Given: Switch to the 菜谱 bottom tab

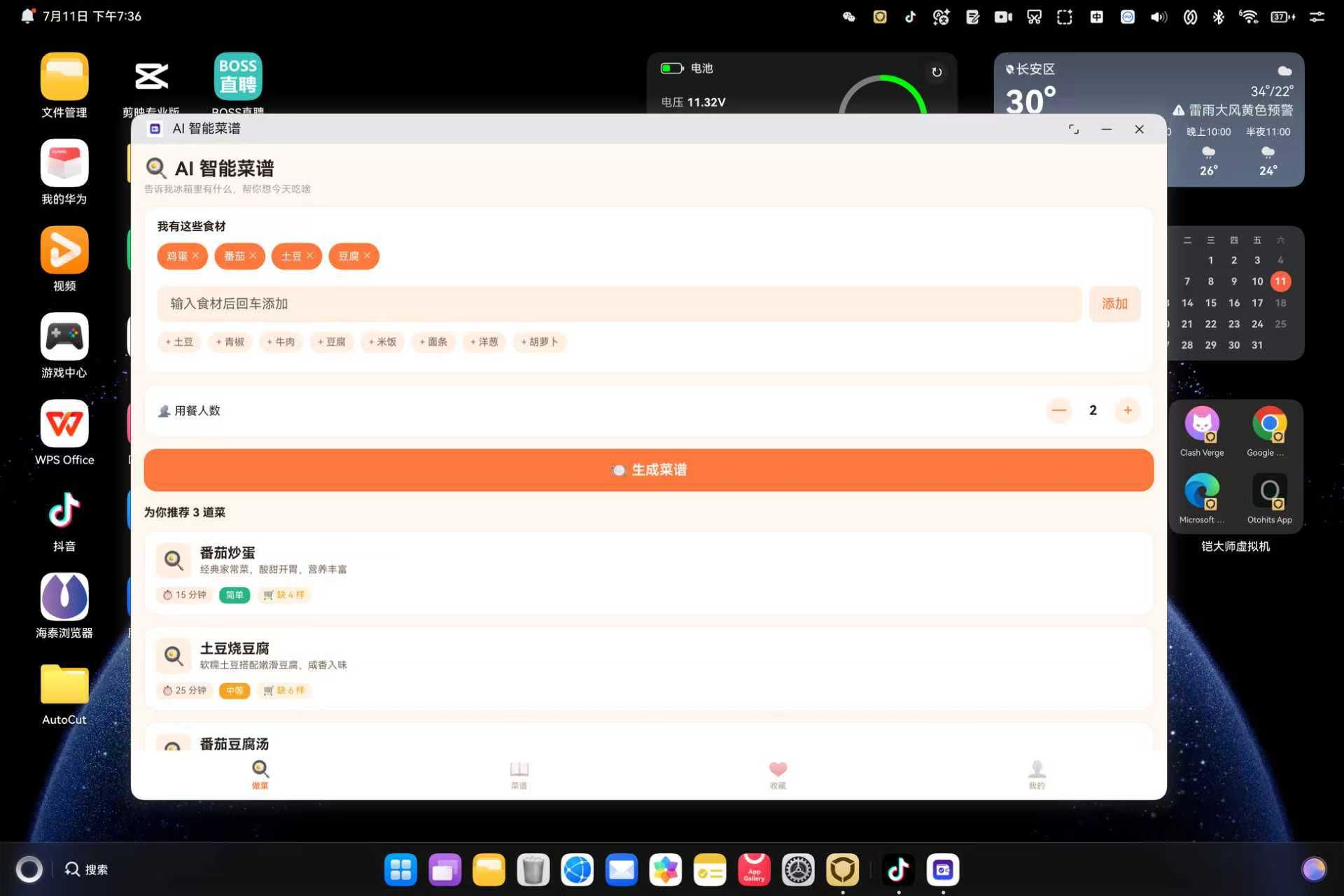Looking at the screenshot, I should click(519, 775).
